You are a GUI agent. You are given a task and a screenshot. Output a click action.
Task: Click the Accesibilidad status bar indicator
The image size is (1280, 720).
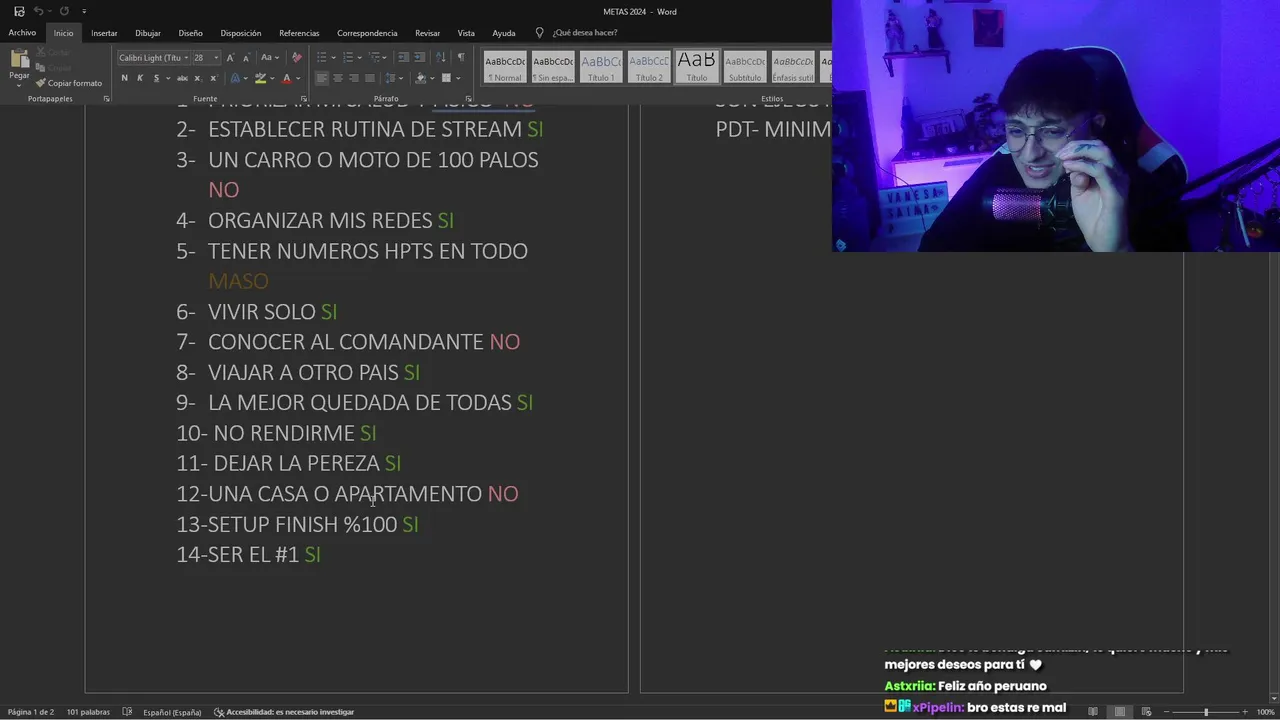284,712
